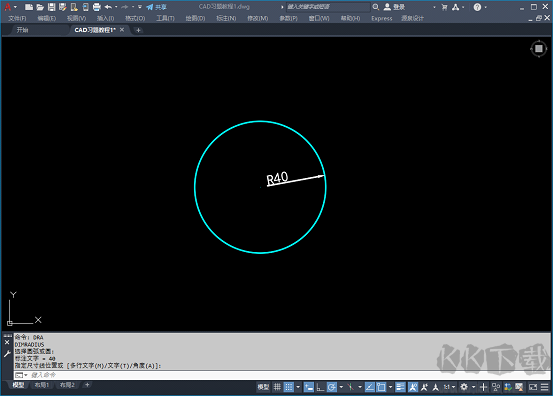The width and height of the screenshot is (553, 396).
Task: Click the Share paper plane button
Action: point(156,7)
